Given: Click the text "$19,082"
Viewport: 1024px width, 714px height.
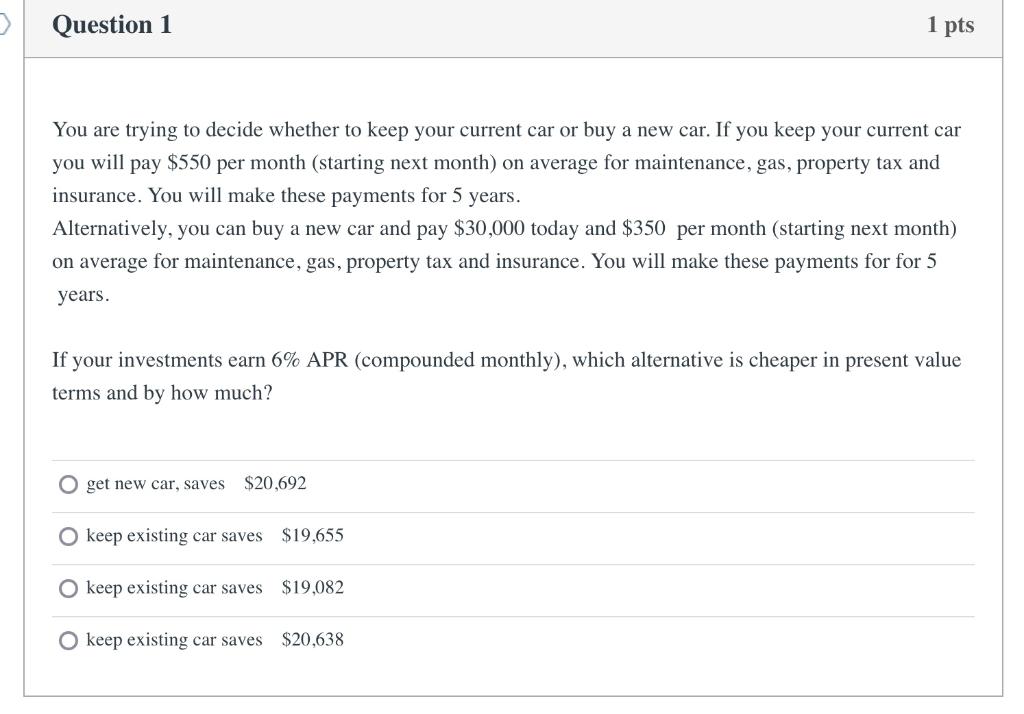Looking at the screenshot, I should (x=312, y=588).
